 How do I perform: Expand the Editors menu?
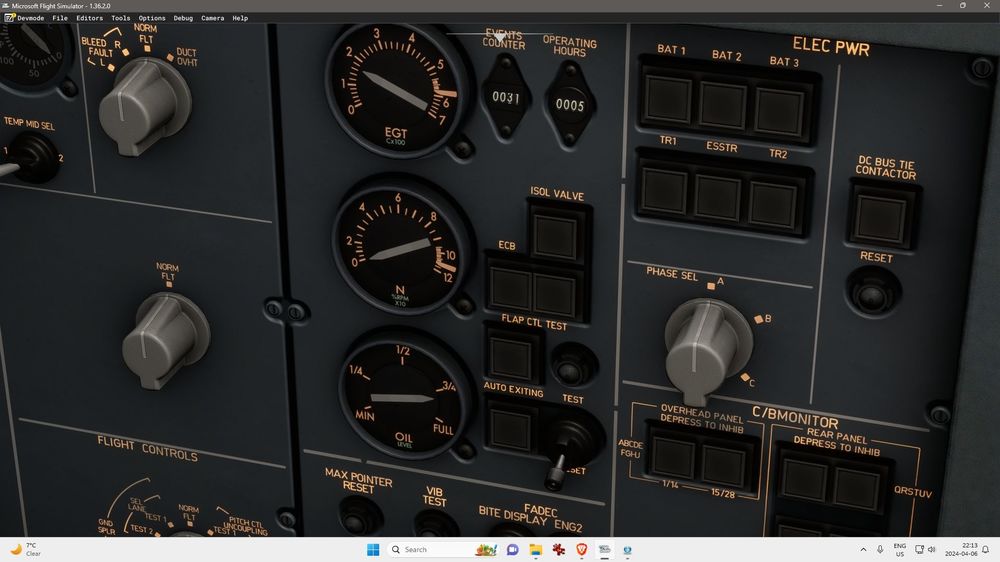89,18
